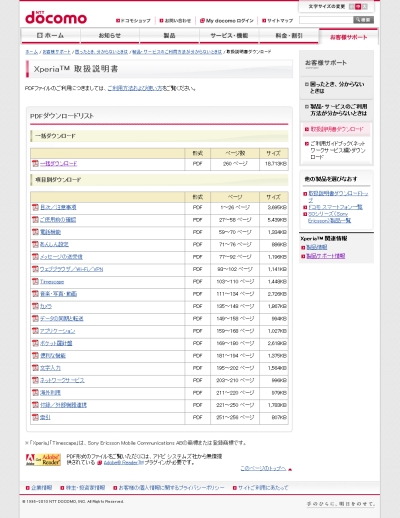The height and width of the screenshot is (518, 400).
Task: Open the 製品 navigation tab
Action: (x=169, y=36)
